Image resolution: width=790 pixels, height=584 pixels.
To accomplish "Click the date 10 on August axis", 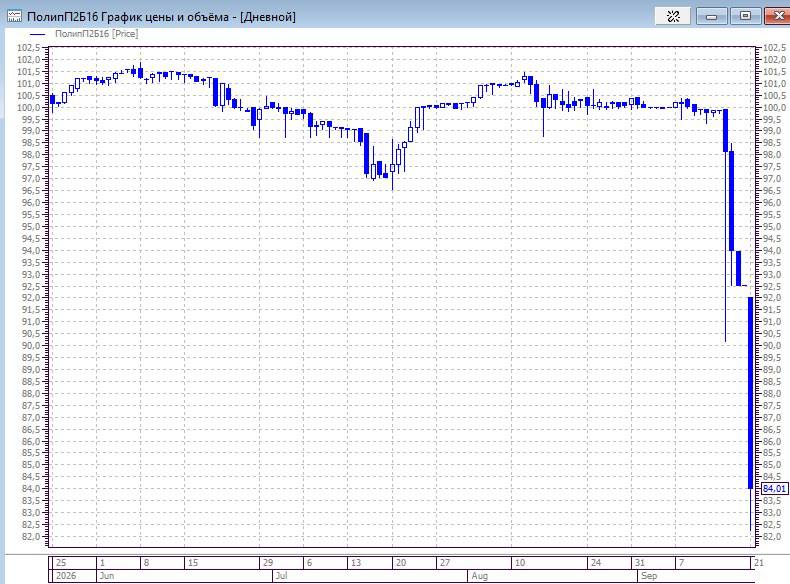I will tap(519, 562).
